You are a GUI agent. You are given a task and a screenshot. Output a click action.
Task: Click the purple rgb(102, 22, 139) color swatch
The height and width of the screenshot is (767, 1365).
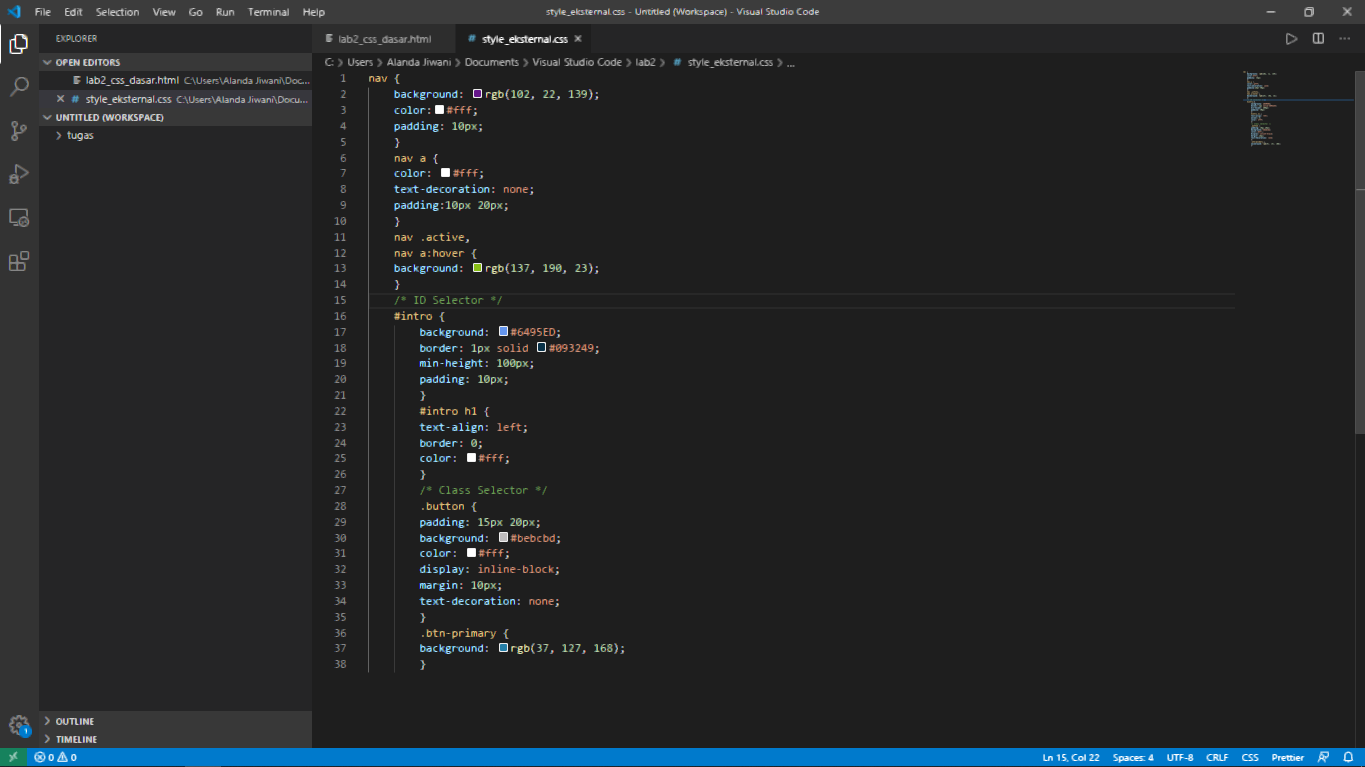coord(477,94)
